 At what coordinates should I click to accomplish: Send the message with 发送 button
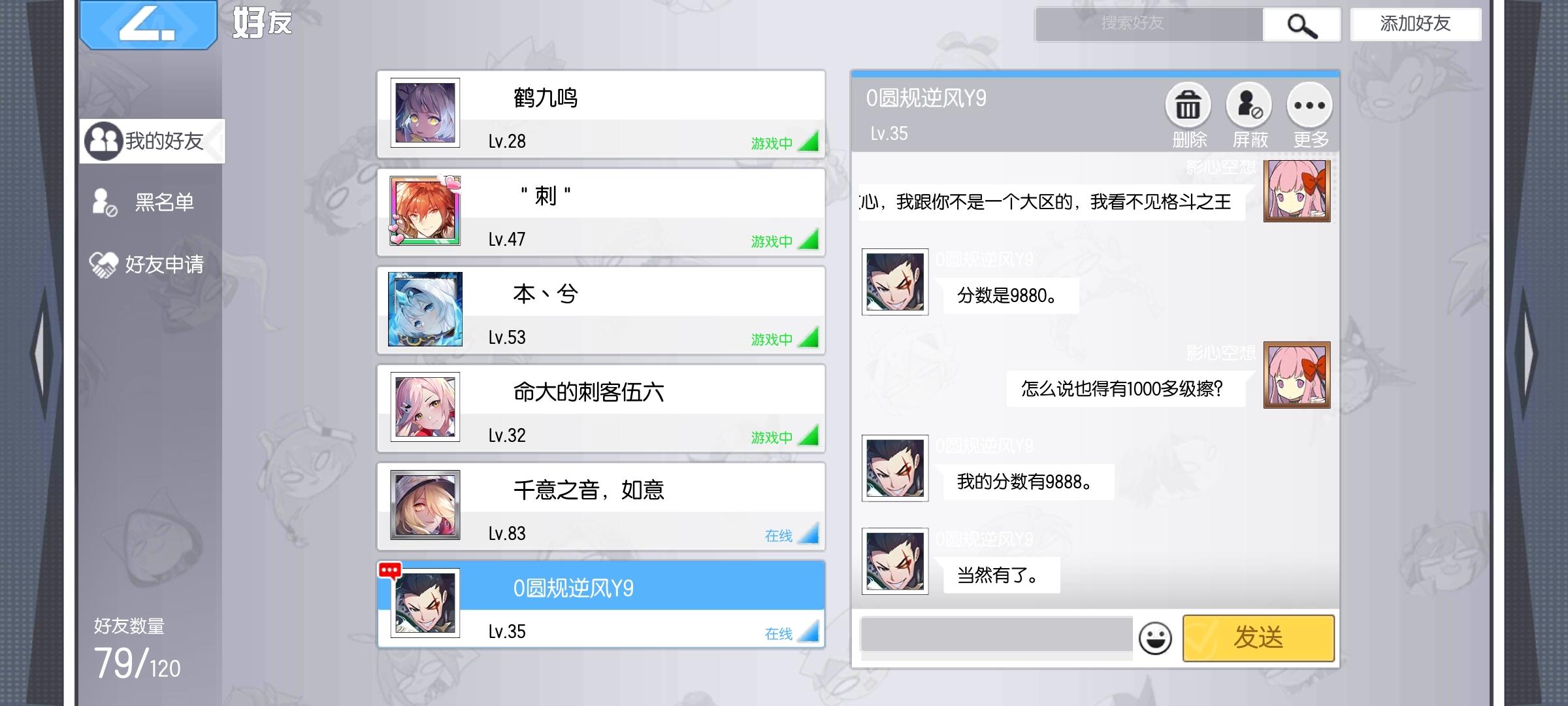(x=1258, y=637)
